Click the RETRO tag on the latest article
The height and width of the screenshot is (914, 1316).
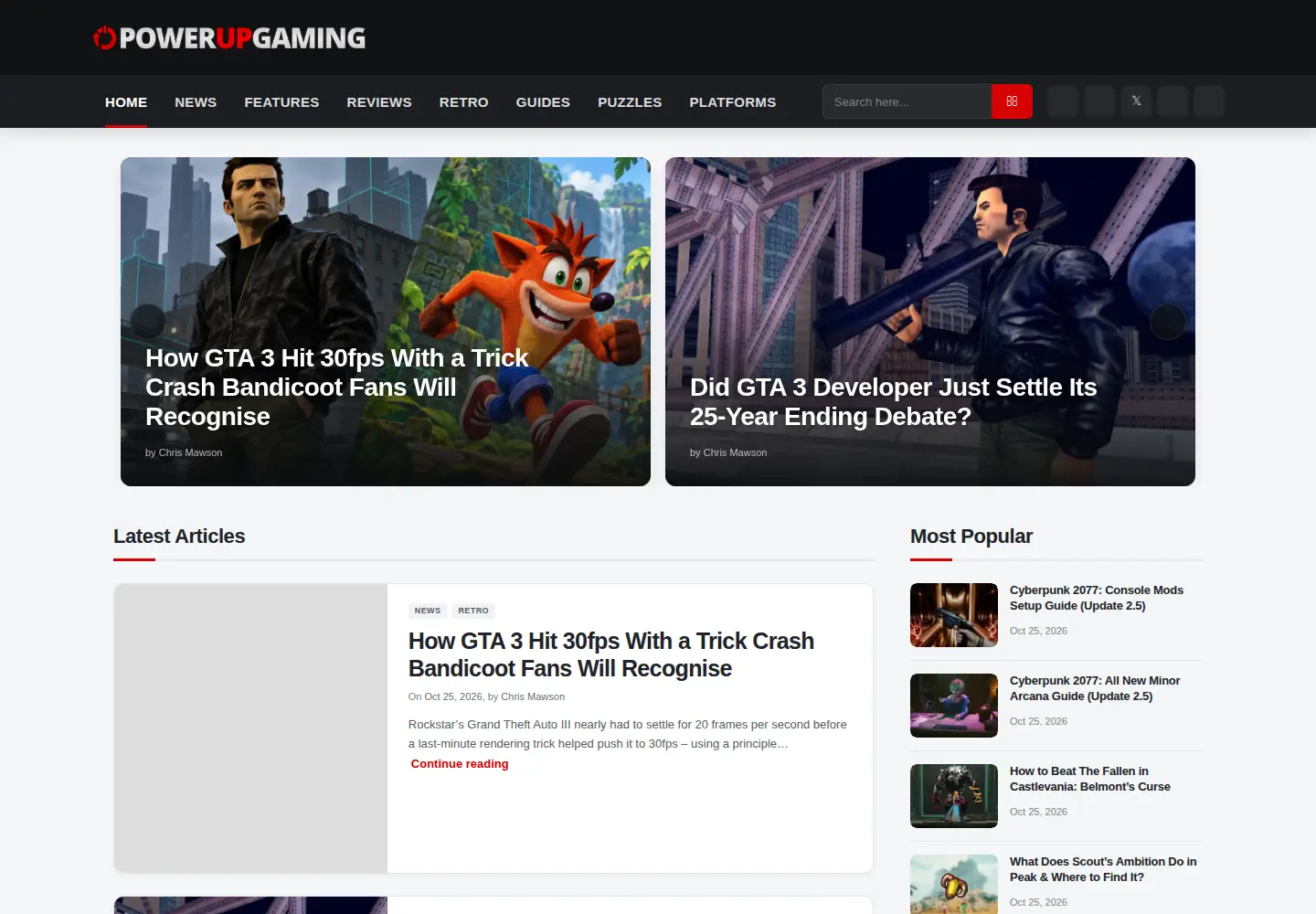pyautogui.click(x=473, y=611)
